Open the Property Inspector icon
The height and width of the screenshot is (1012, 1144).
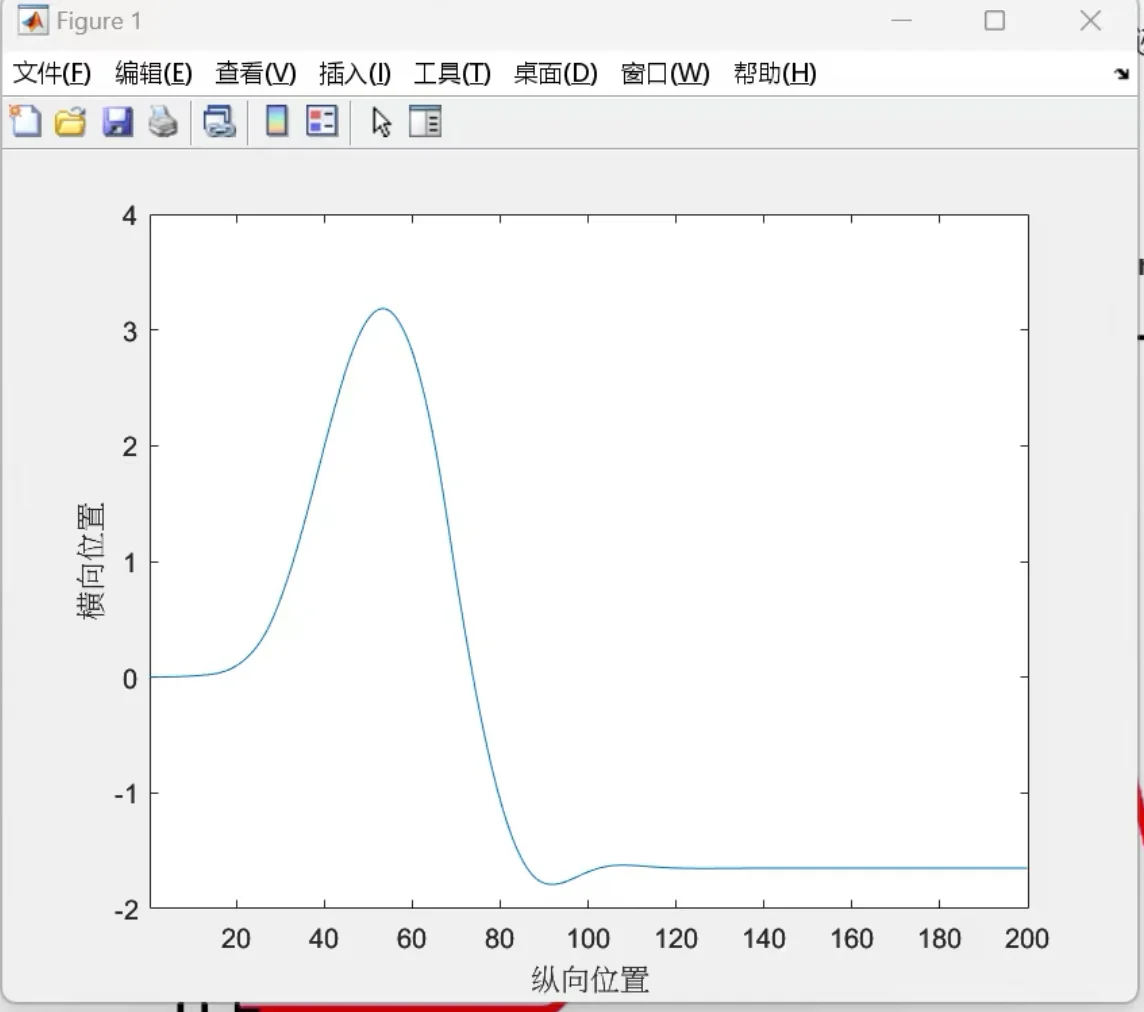tap(425, 121)
